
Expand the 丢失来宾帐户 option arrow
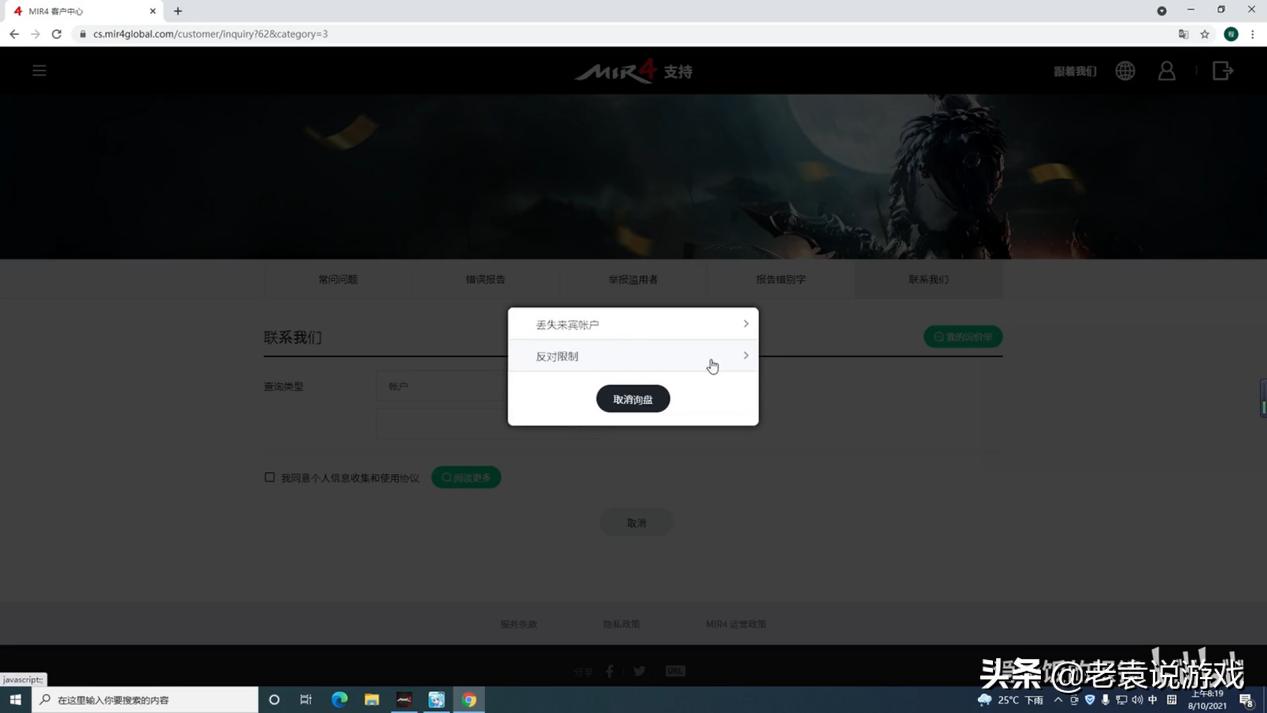pyautogui.click(x=744, y=323)
